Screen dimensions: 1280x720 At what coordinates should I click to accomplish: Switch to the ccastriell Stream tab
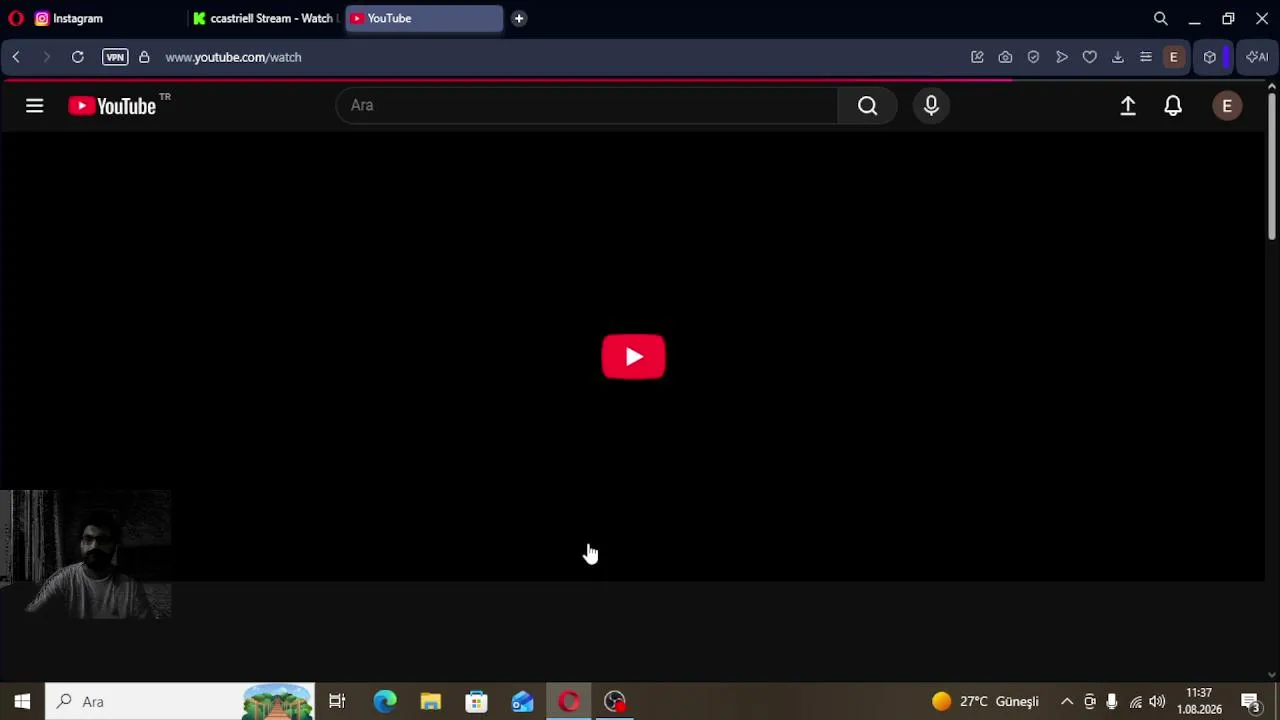(x=265, y=18)
